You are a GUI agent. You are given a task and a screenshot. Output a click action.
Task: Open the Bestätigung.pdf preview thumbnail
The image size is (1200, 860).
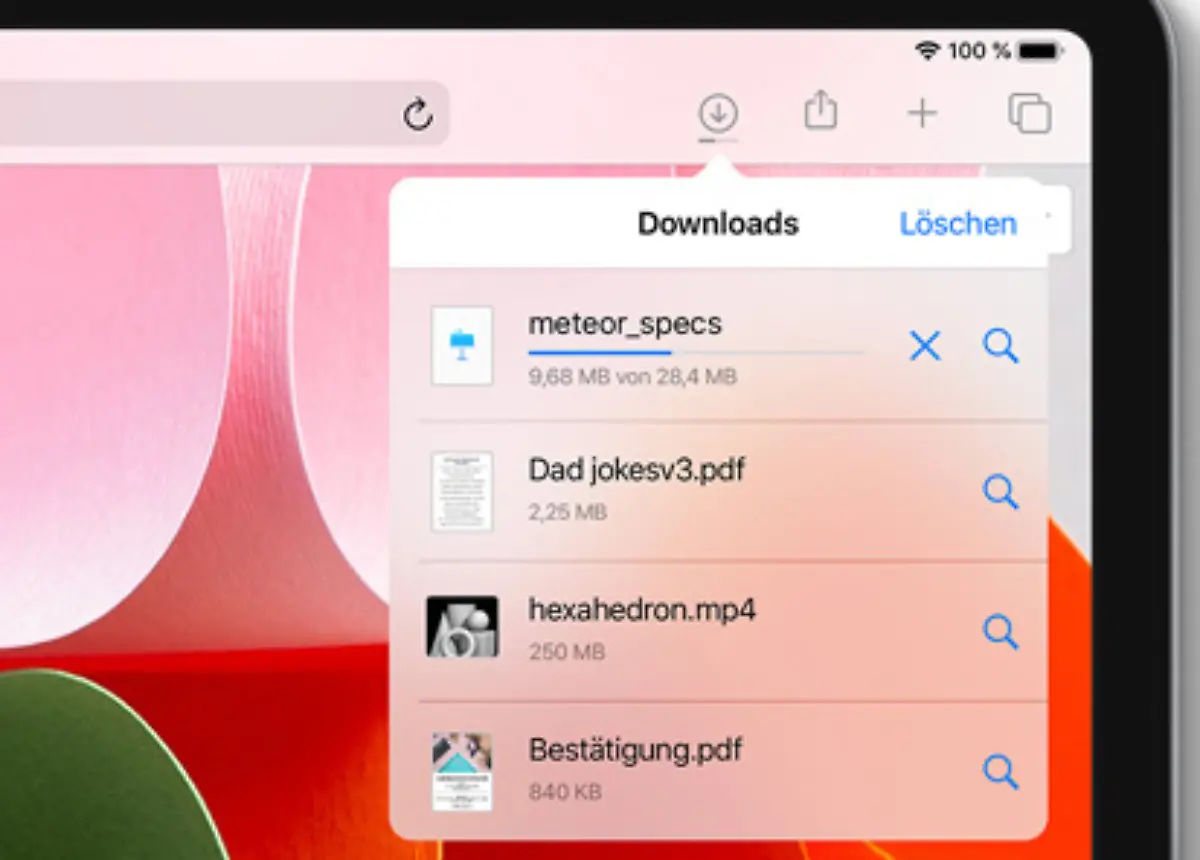click(462, 770)
